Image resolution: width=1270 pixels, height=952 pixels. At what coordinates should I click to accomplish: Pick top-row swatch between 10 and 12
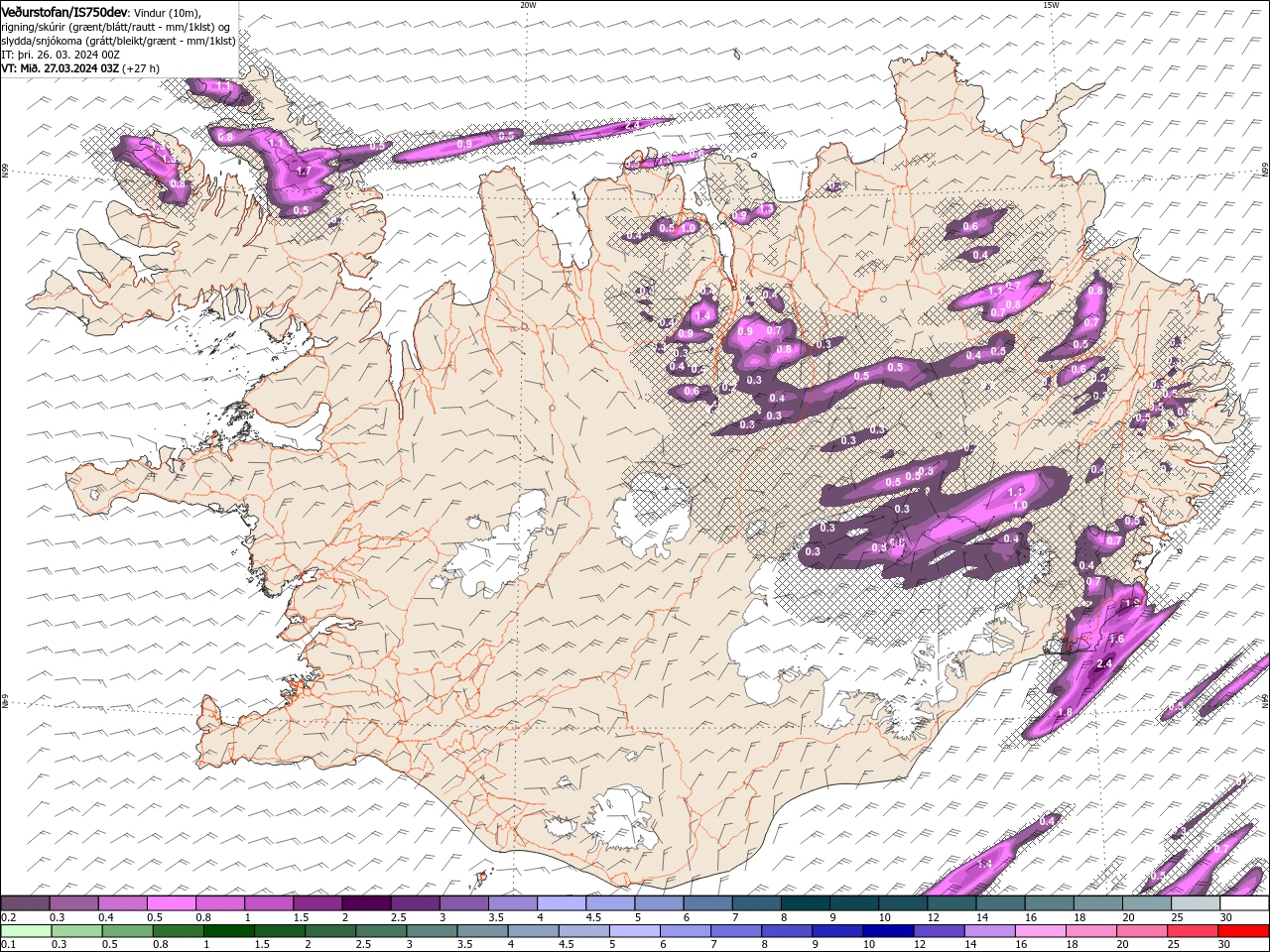tap(904, 903)
